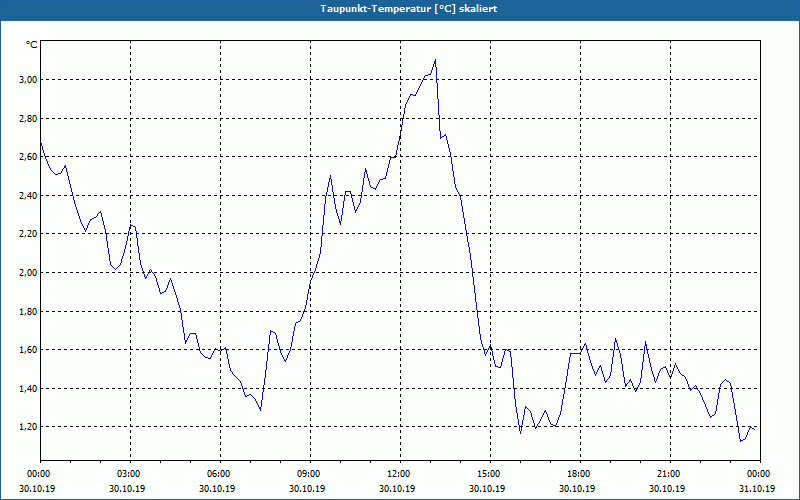Select the 1,40 y-axis label
The width and height of the screenshot is (800, 500).
[x=29, y=388]
